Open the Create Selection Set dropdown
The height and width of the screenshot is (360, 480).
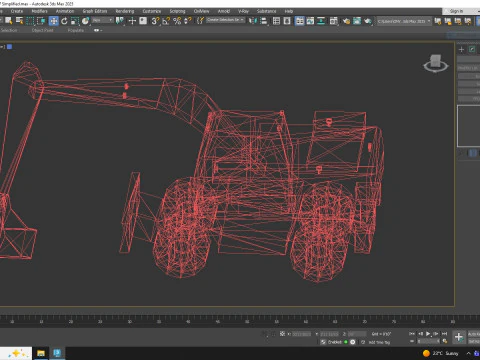tap(225, 20)
